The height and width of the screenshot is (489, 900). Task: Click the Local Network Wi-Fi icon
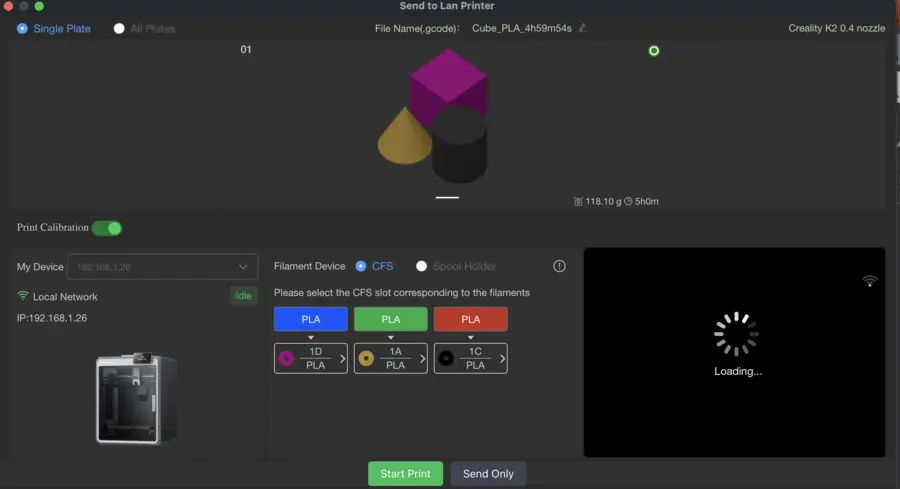click(23, 296)
